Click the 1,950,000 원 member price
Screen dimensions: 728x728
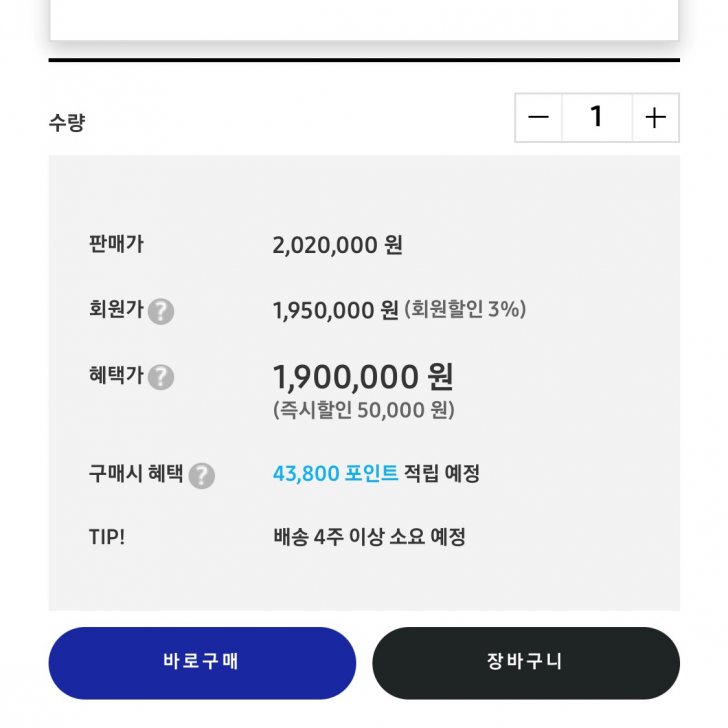pos(335,311)
